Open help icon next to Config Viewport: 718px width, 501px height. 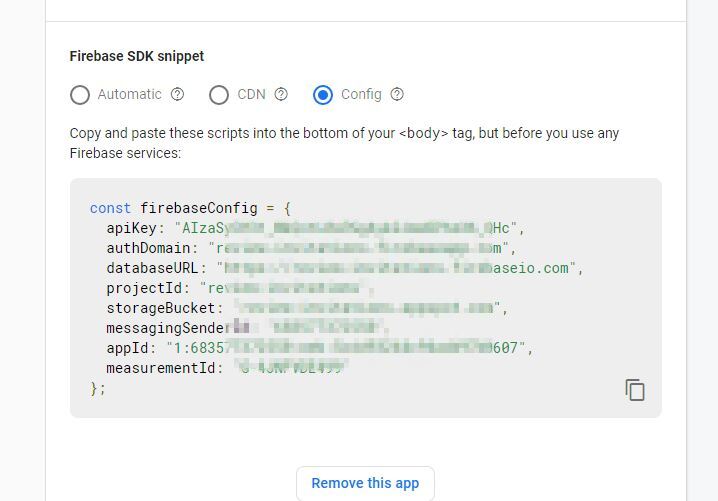click(x=397, y=95)
